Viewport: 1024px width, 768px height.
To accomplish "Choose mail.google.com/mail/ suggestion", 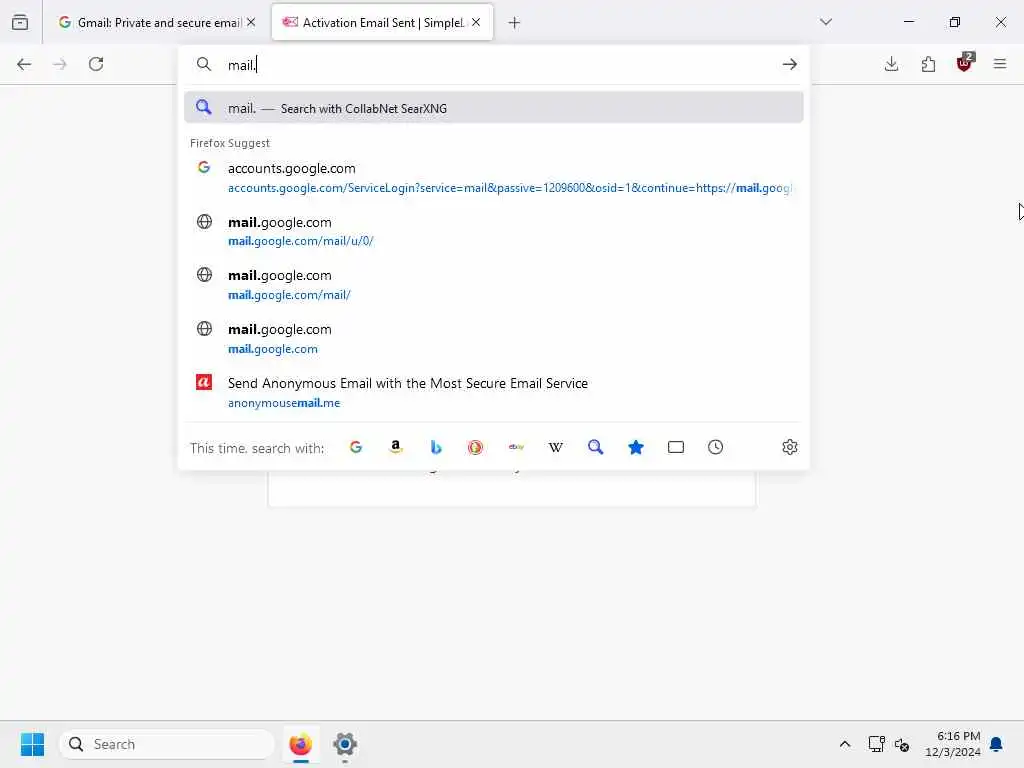I will 494,285.
